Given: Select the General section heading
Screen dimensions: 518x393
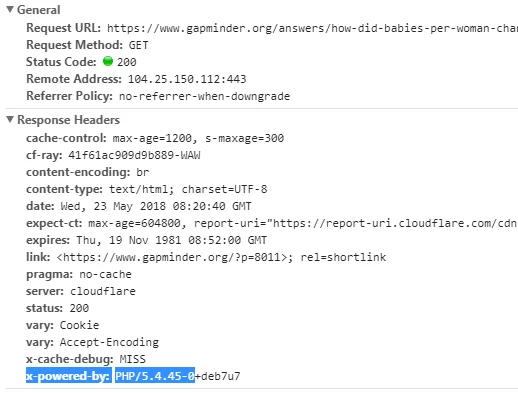Looking at the screenshot, I should click(39, 10).
